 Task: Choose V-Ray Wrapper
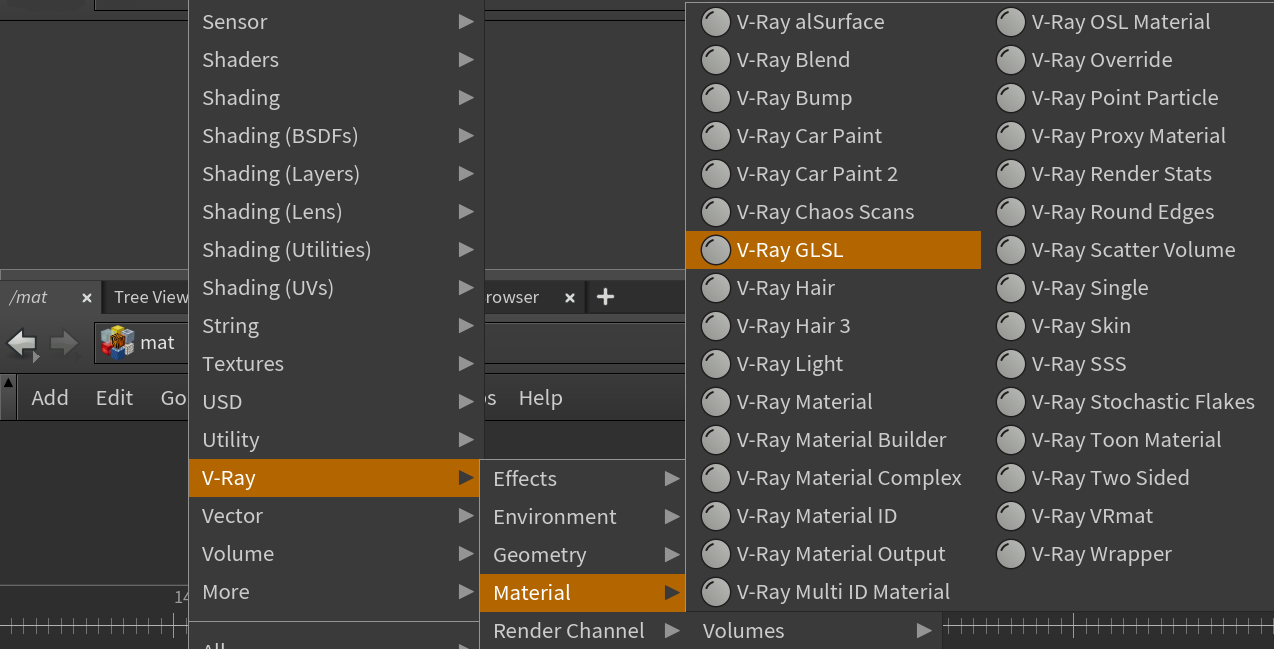(1127, 554)
